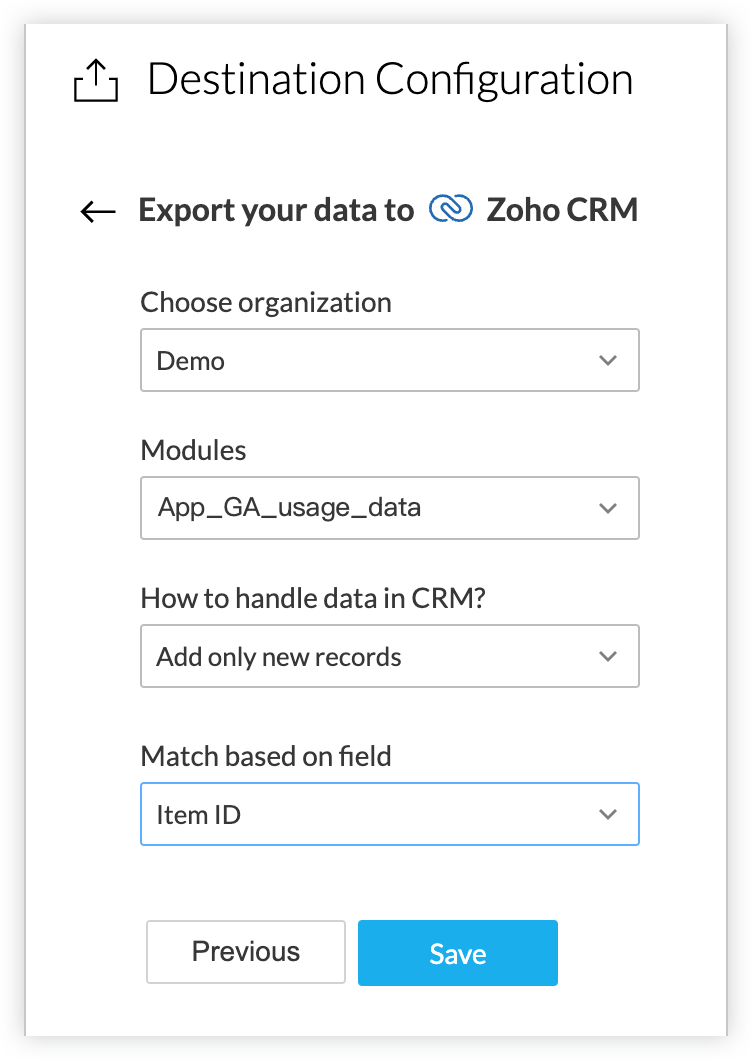Click the Zoho CRM text label
Screen dimensions: 752x1060
(x=562, y=211)
